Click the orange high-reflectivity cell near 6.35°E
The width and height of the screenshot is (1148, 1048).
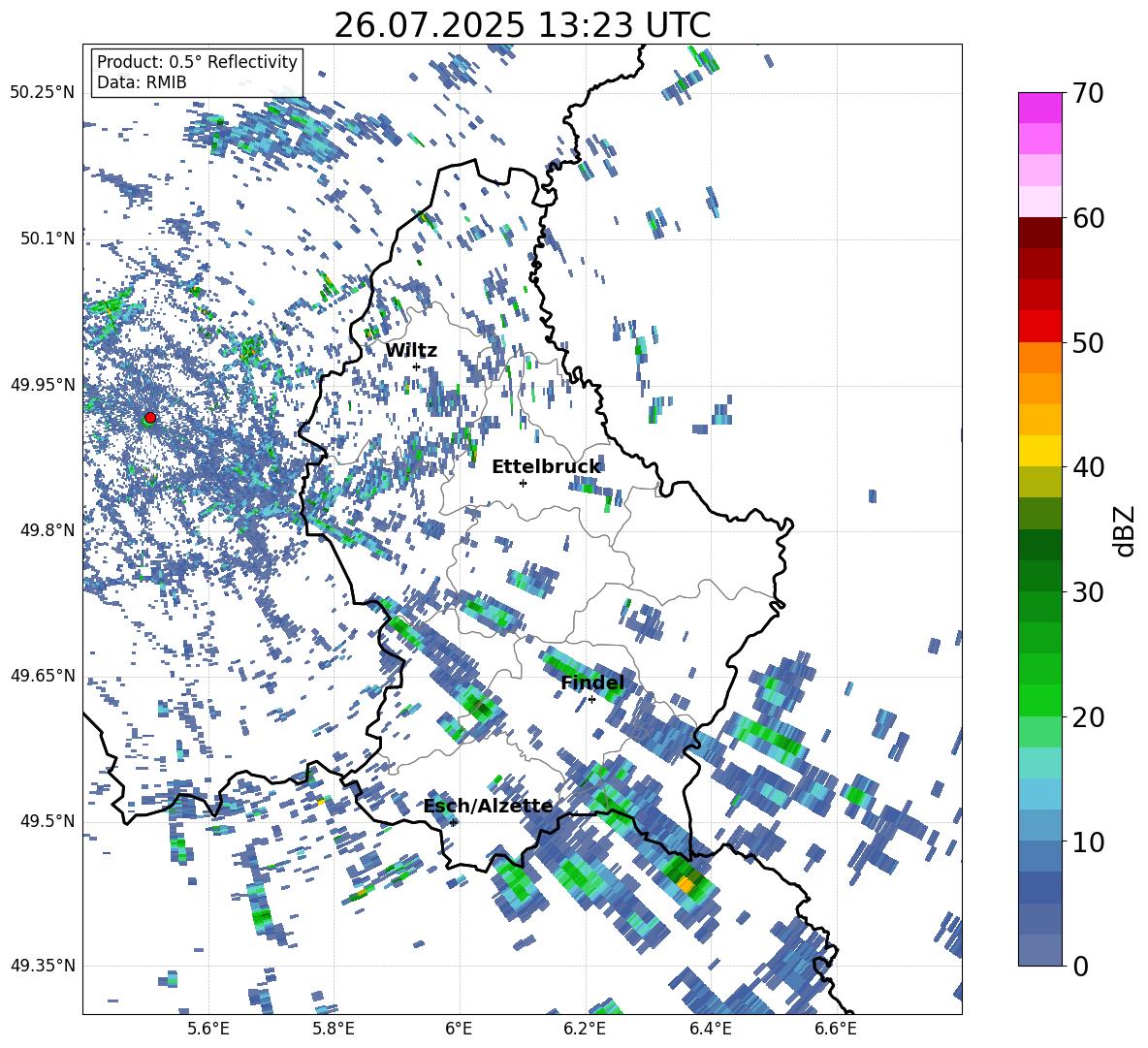pos(686,885)
